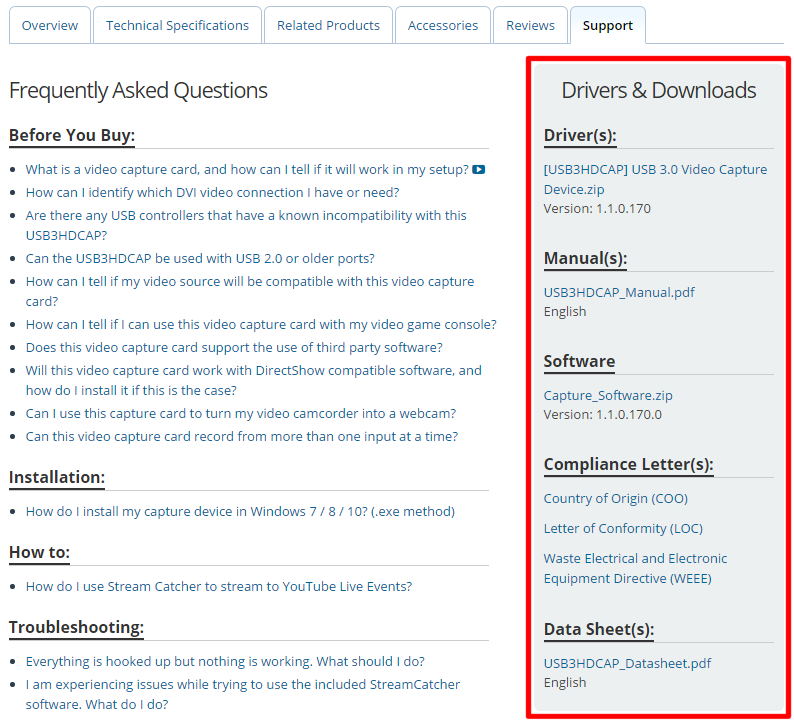This screenshot has width=794, height=721.
Task: Download USB 3.0 Video Capture Device.zip driver
Action: tap(655, 179)
